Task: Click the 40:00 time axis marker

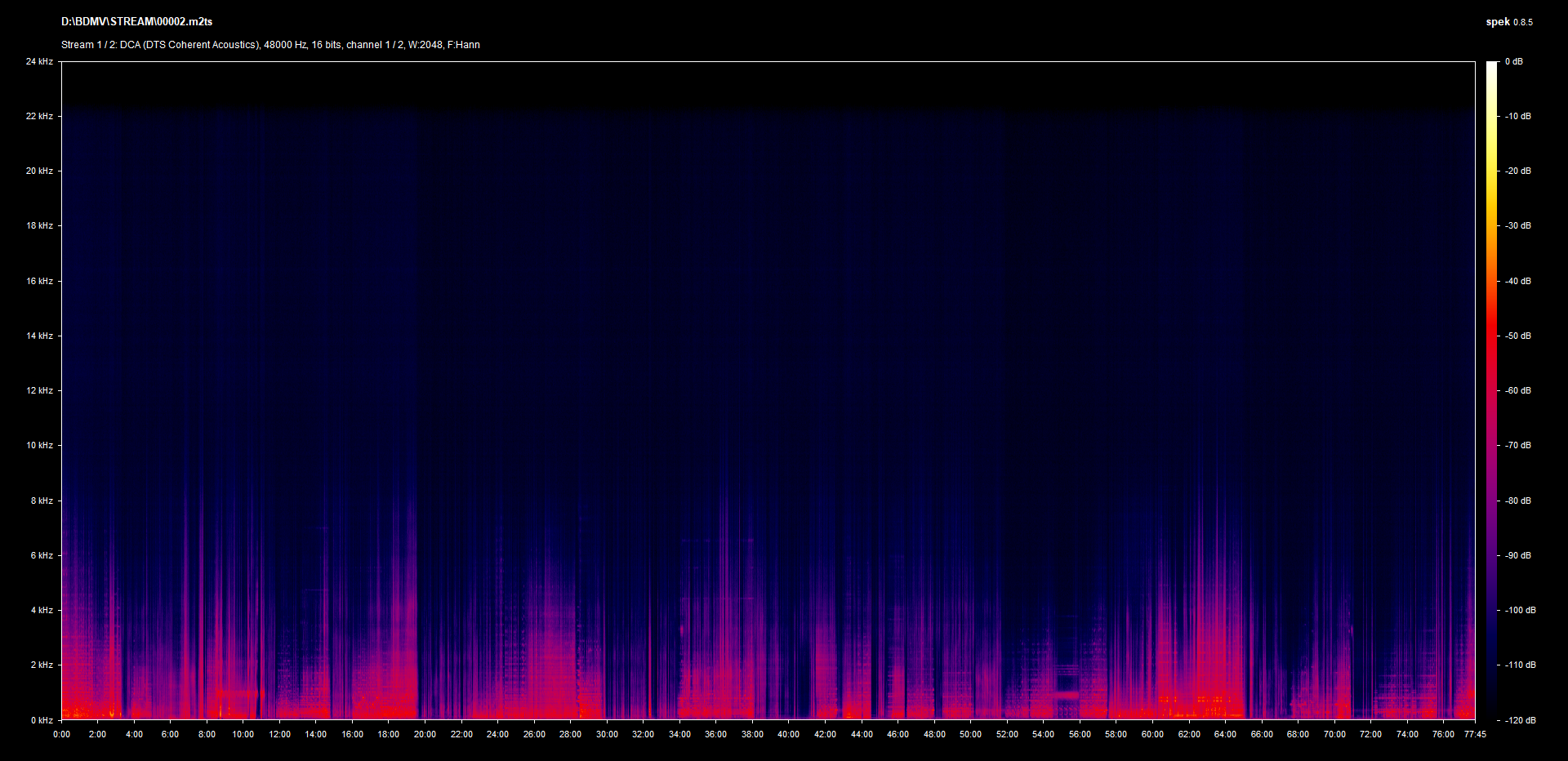Action: pyautogui.click(x=788, y=734)
